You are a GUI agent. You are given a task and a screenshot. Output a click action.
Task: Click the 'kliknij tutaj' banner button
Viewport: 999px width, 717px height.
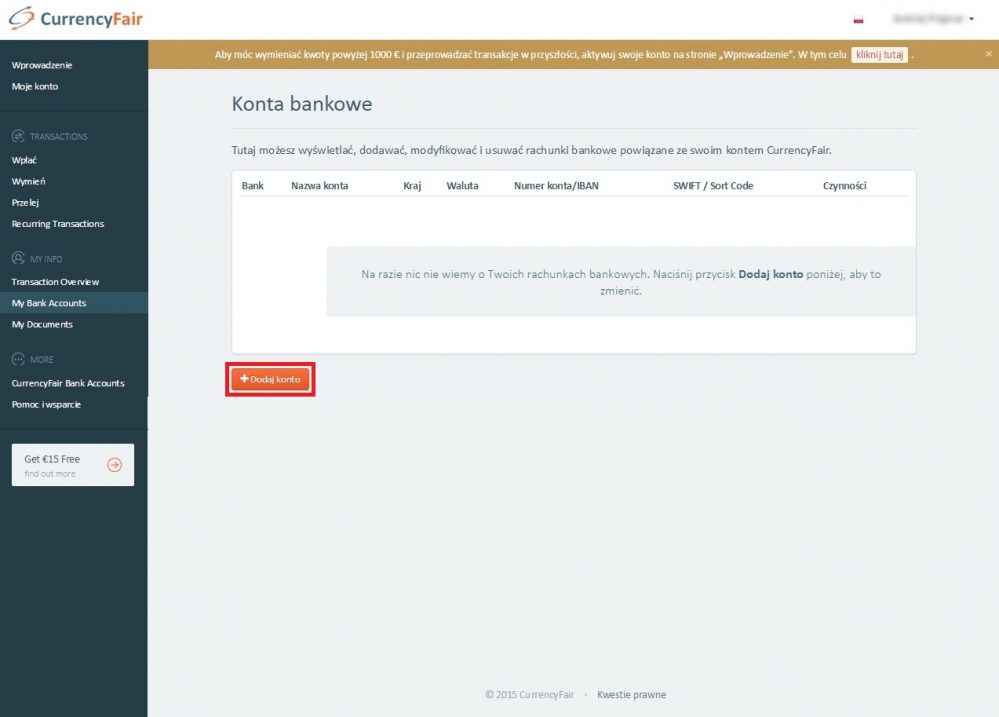click(879, 55)
